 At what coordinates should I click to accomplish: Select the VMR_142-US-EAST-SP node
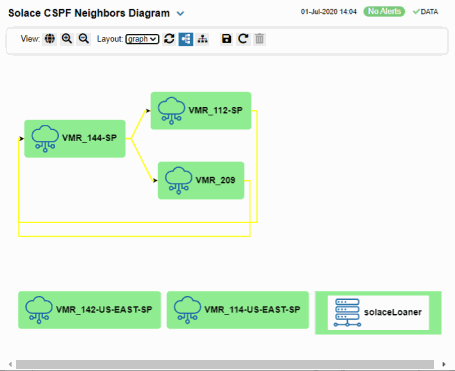90,310
